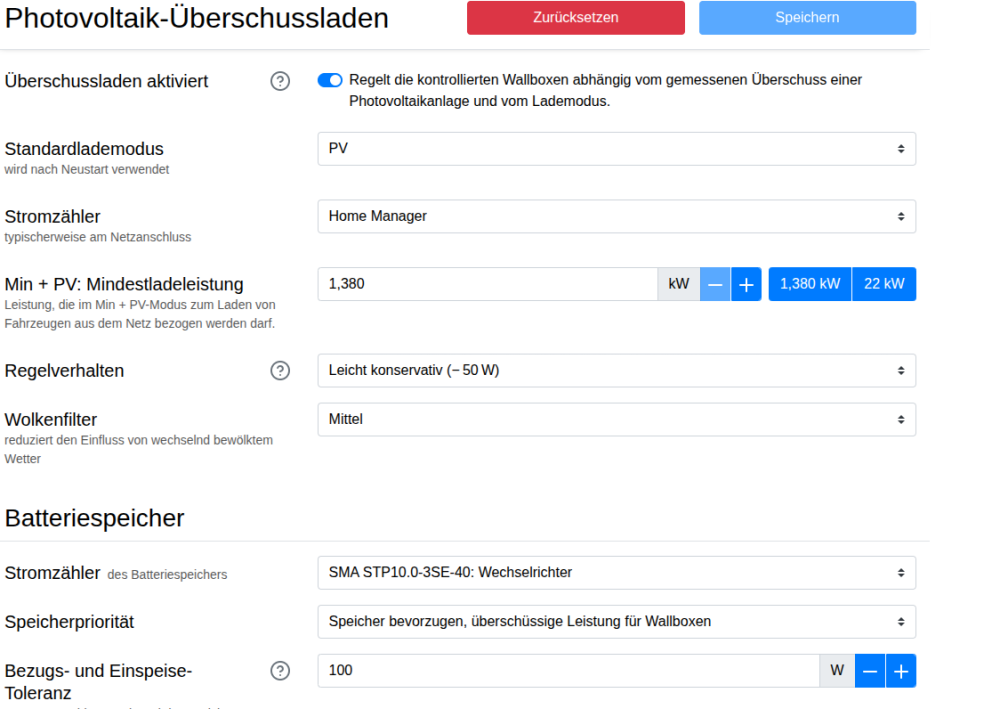Click help icon next to Überschussladen aktiviert
Viewport: 1000px width, 709px height.
(x=280, y=81)
